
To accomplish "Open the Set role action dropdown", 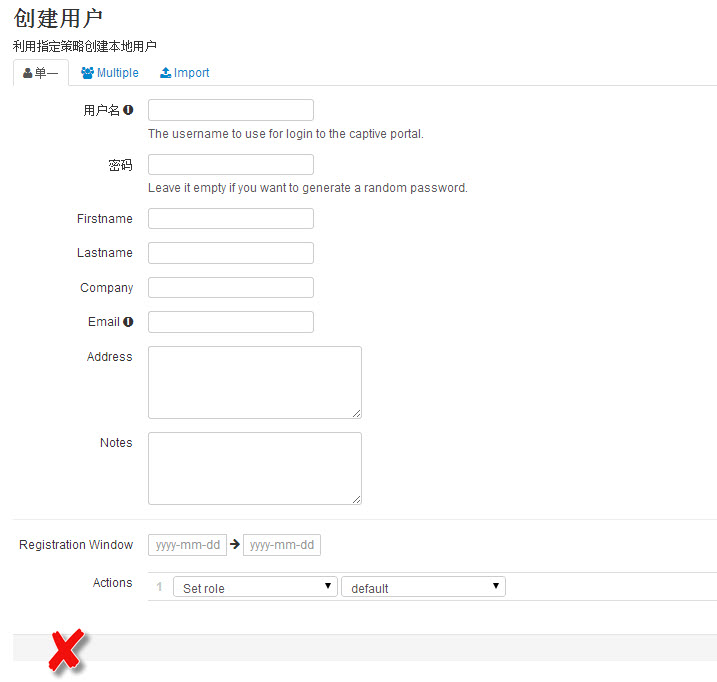I will (x=255, y=587).
